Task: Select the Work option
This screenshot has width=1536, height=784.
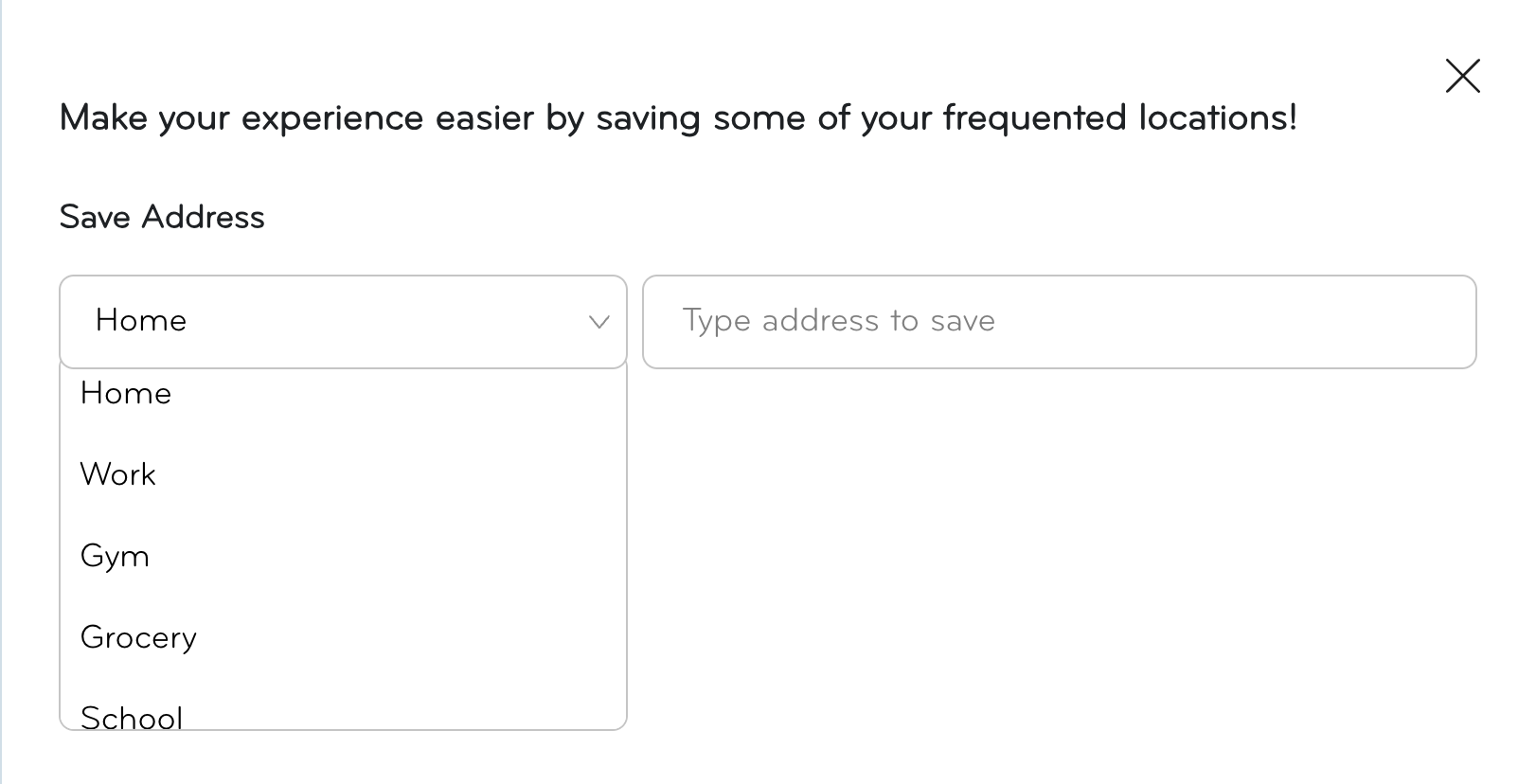Action: click(x=118, y=474)
